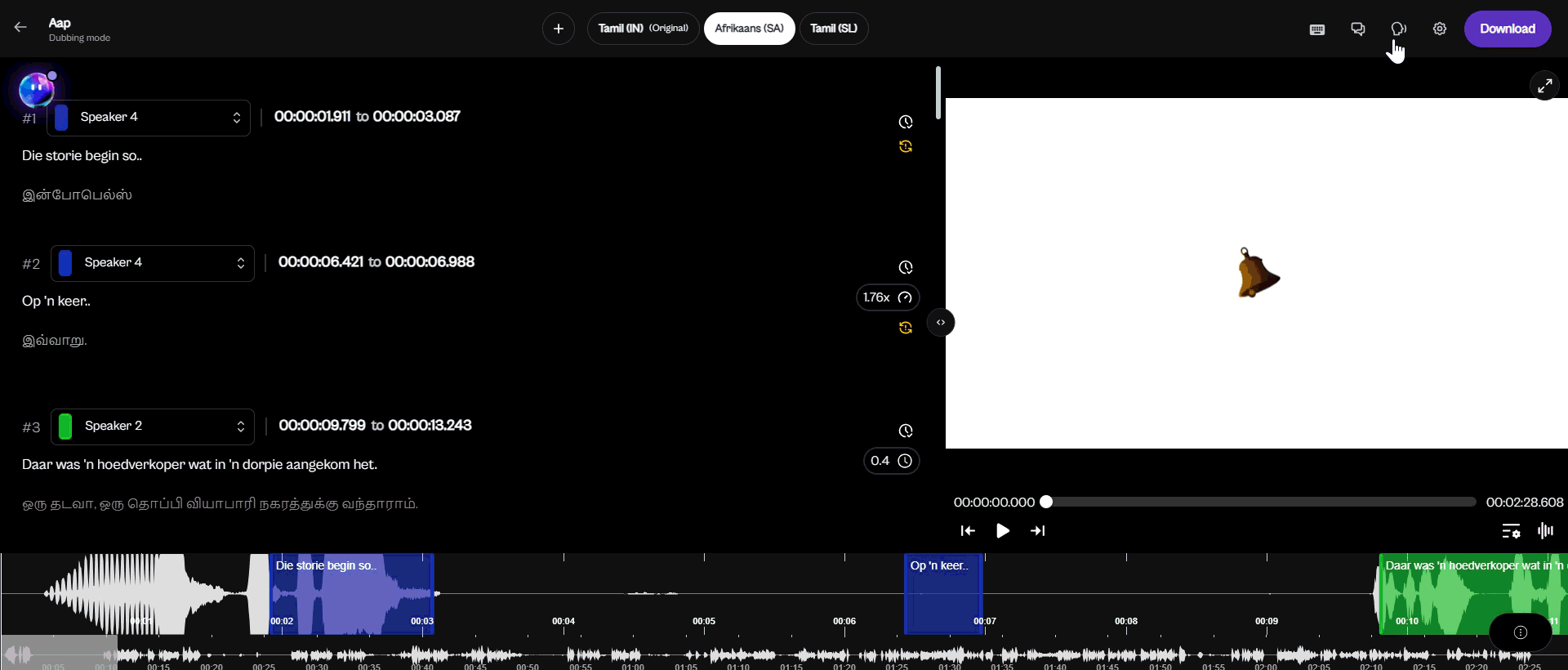Open Speaker 4 dropdown for segment #1
This screenshot has height=670, width=1568.
[x=149, y=118]
